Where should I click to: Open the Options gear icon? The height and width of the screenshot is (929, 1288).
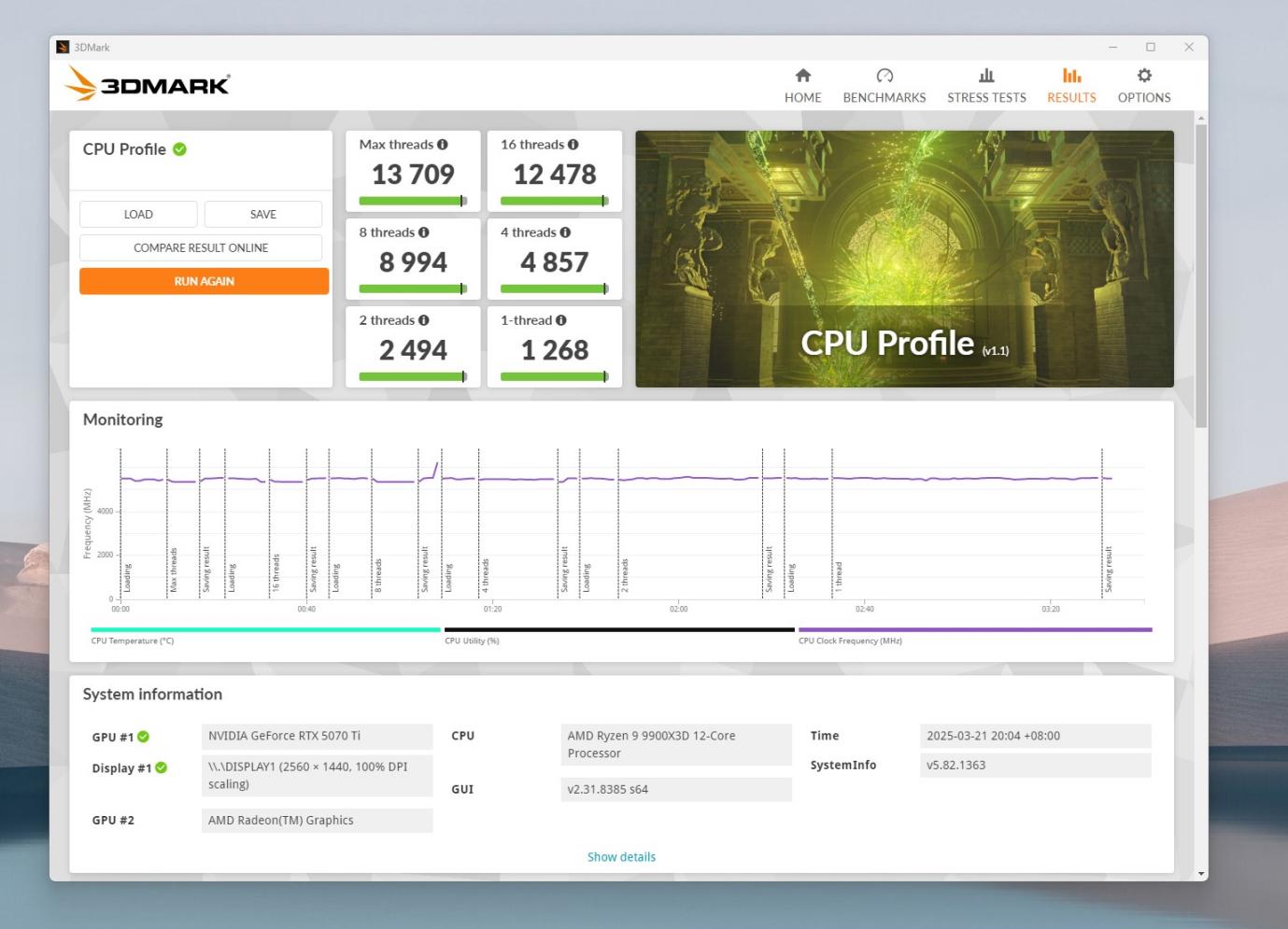coord(1143,76)
